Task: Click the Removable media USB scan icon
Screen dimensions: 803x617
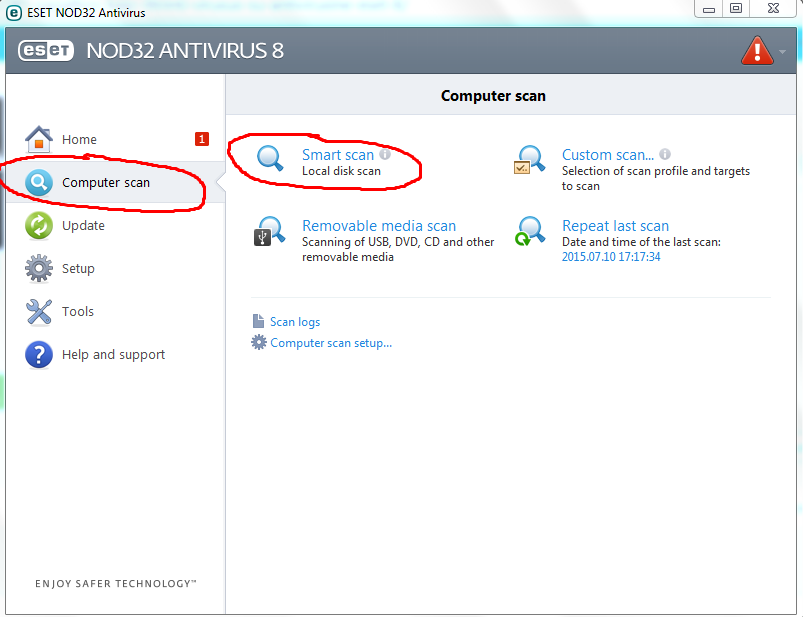Action: [269, 231]
